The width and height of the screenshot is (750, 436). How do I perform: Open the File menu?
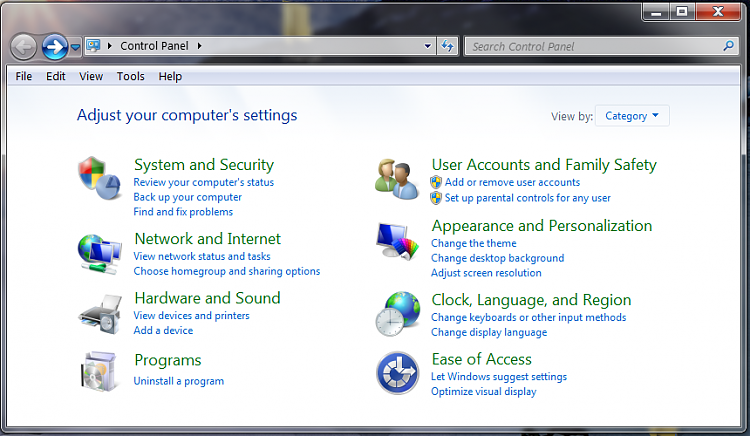23,76
